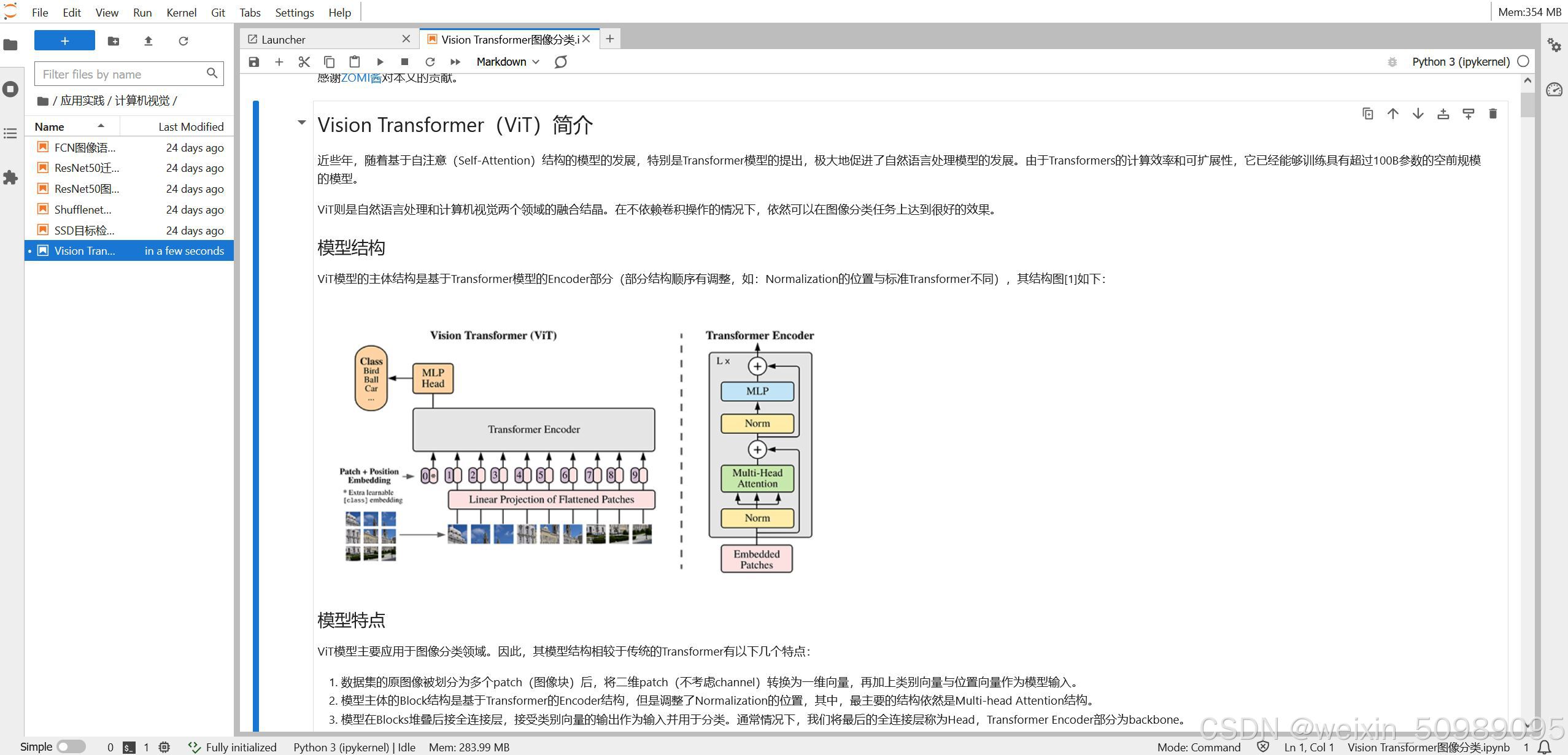The image size is (1568, 755).
Task: Add a new launcher tab
Action: tap(609, 39)
